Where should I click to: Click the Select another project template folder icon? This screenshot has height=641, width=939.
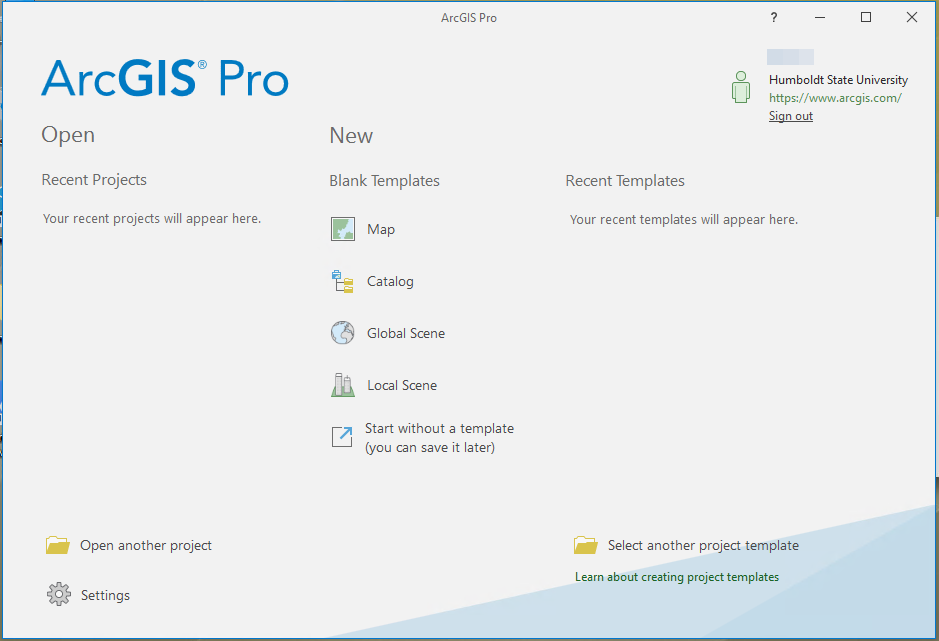(x=585, y=545)
